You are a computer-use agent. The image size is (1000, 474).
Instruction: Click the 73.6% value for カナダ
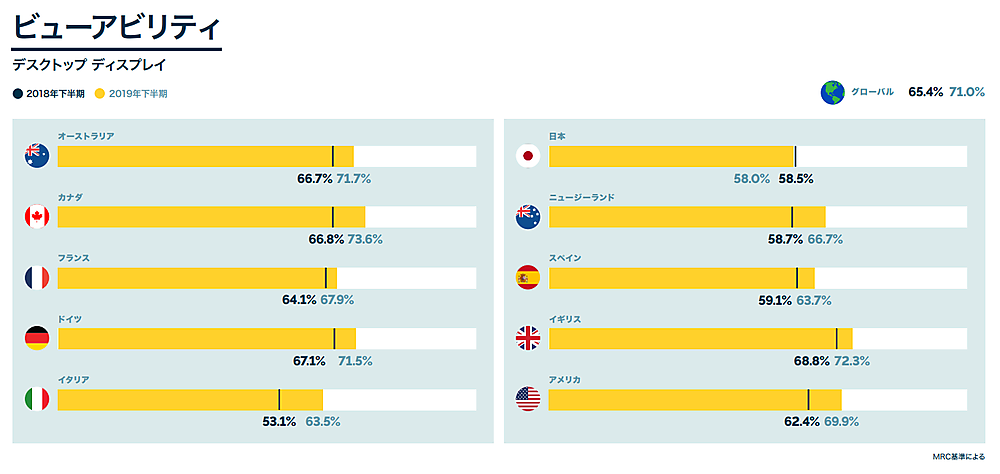pos(365,240)
